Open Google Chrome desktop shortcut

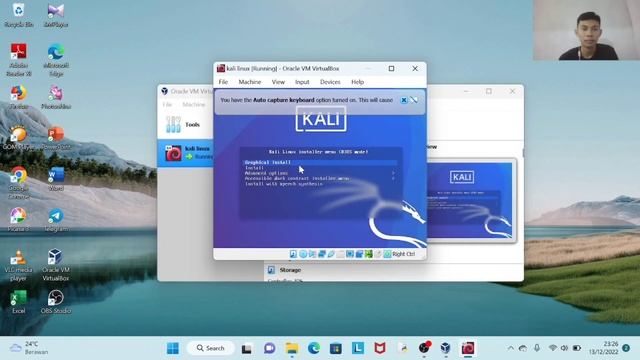18,183
